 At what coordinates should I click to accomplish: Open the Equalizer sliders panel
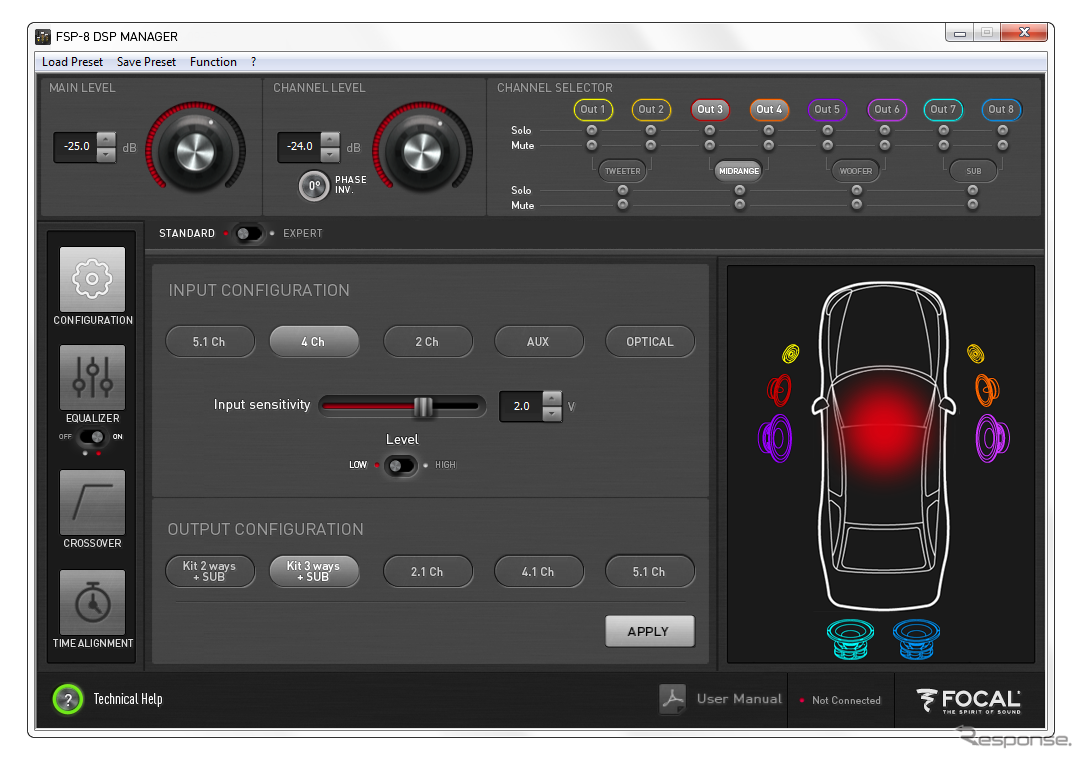tap(92, 378)
